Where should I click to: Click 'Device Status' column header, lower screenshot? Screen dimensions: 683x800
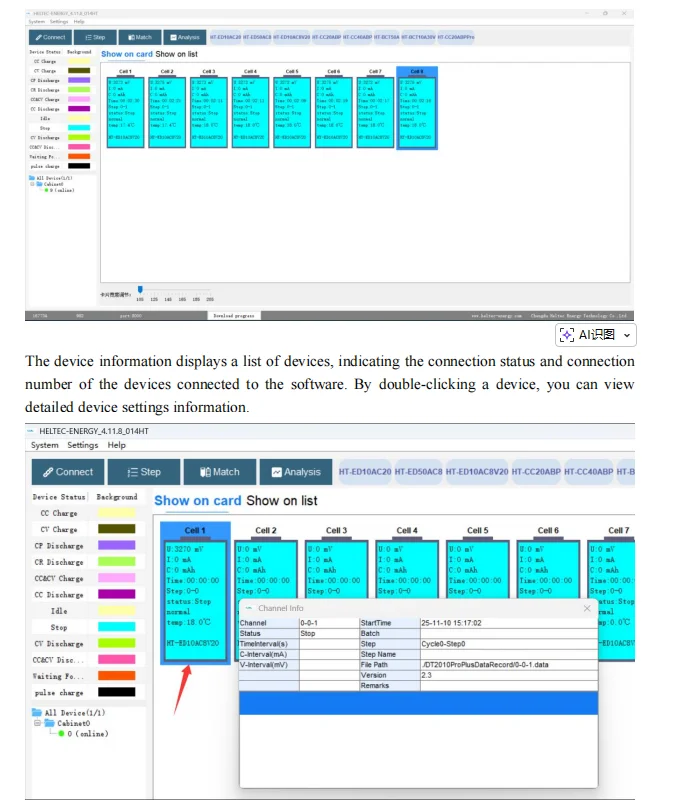point(59,497)
